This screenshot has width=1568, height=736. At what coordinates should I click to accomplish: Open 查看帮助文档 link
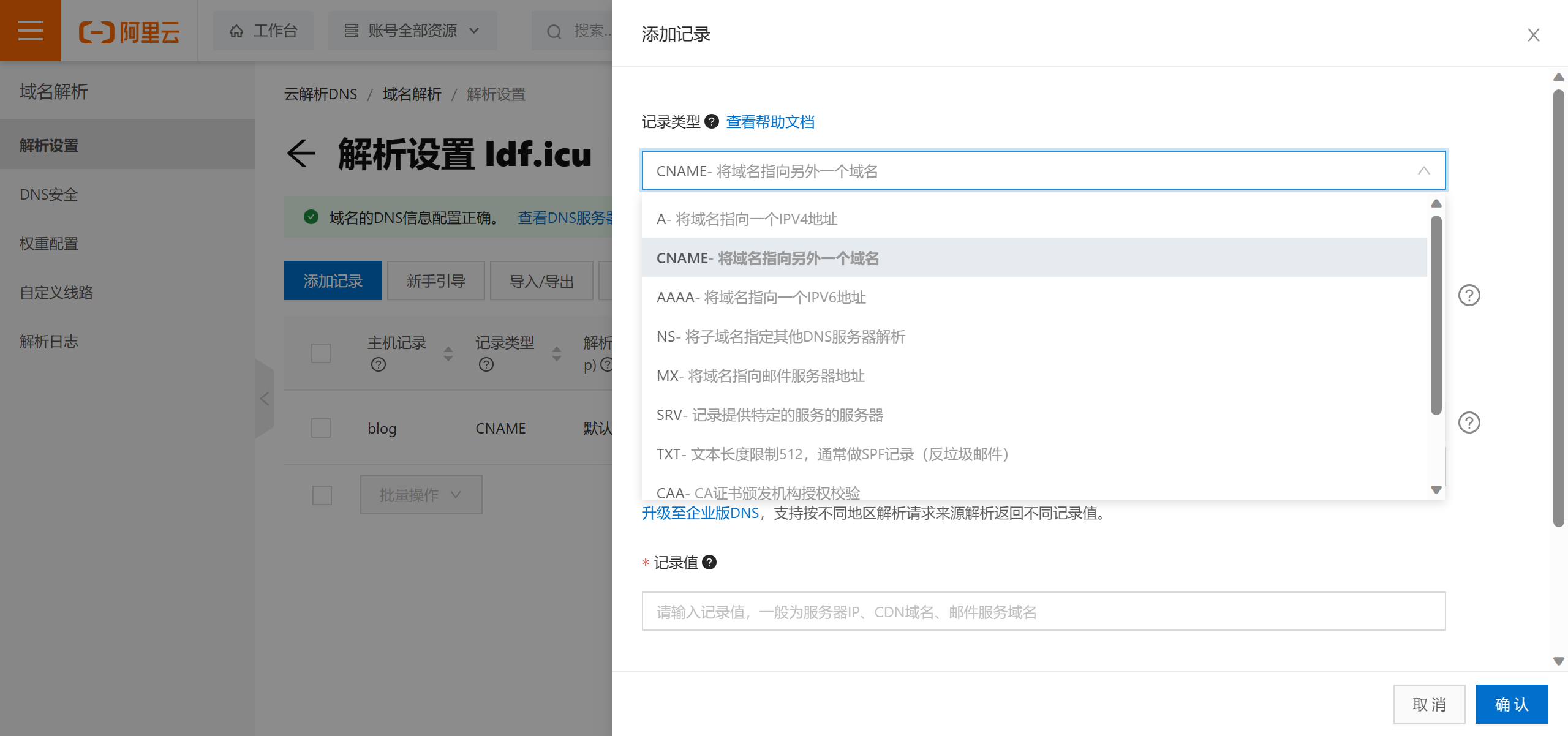pyautogui.click(x=771, y=121)
